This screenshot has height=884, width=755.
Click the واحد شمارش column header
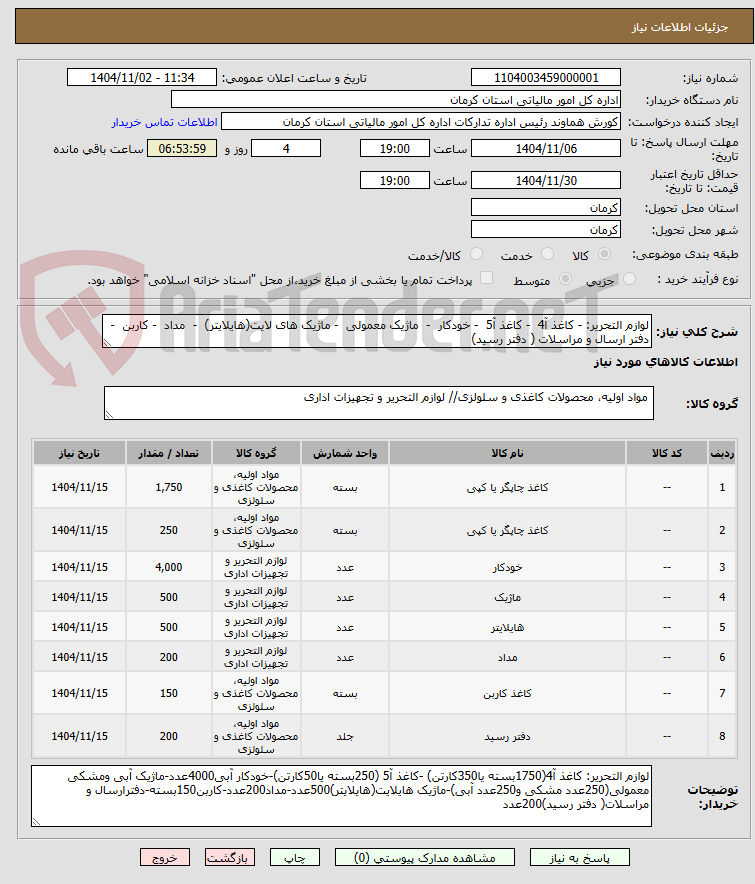(x=345, y=453)
